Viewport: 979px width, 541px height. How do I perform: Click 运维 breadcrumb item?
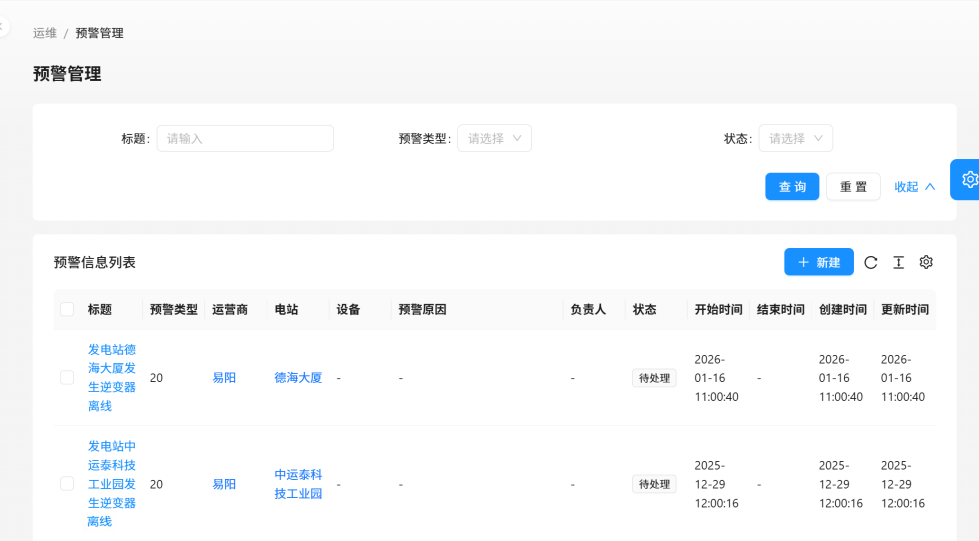pos(45,33)
